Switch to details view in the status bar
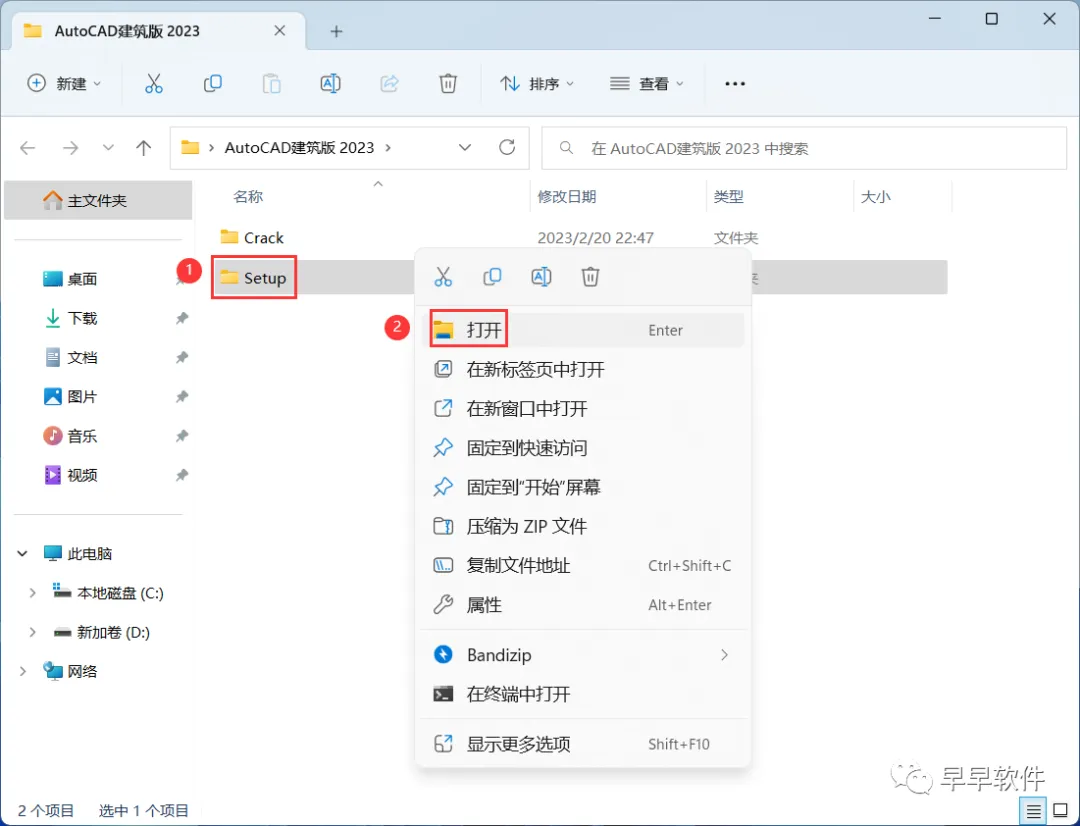The height and width of the screenshot is (826, 1080). (1033, 812)
